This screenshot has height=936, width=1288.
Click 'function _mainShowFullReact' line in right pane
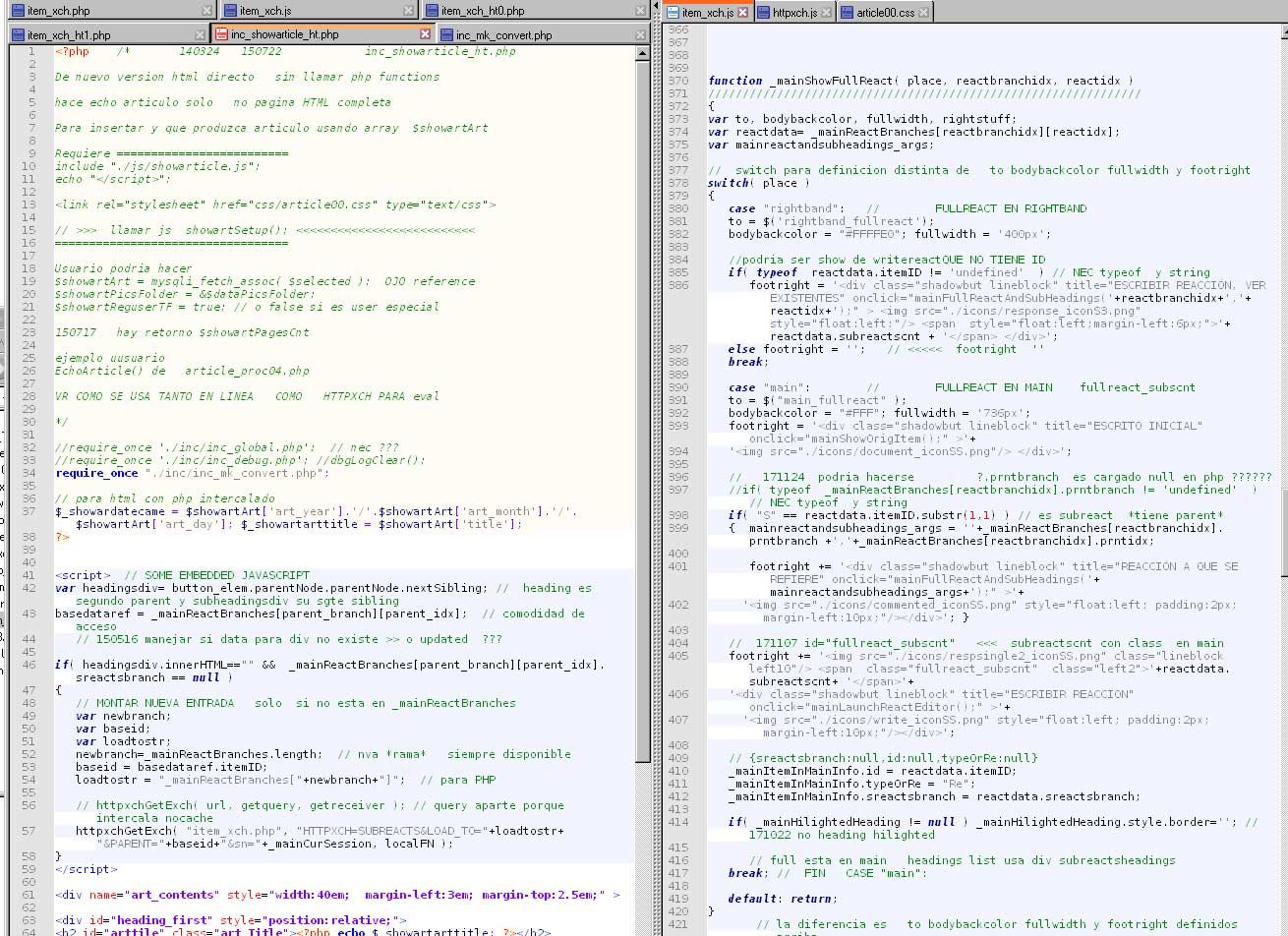[x=920, y=81]
